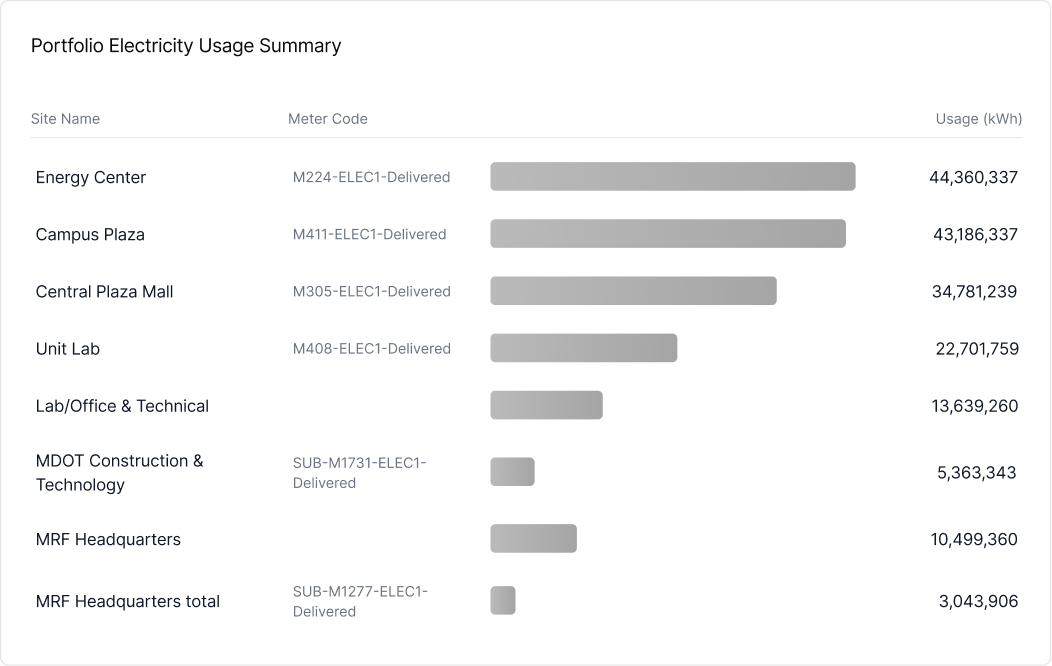Click the MRF Headquarters total label
The width and height of the screenshot is (1052, 666).
pyautogui.click(x=128, y=602)
